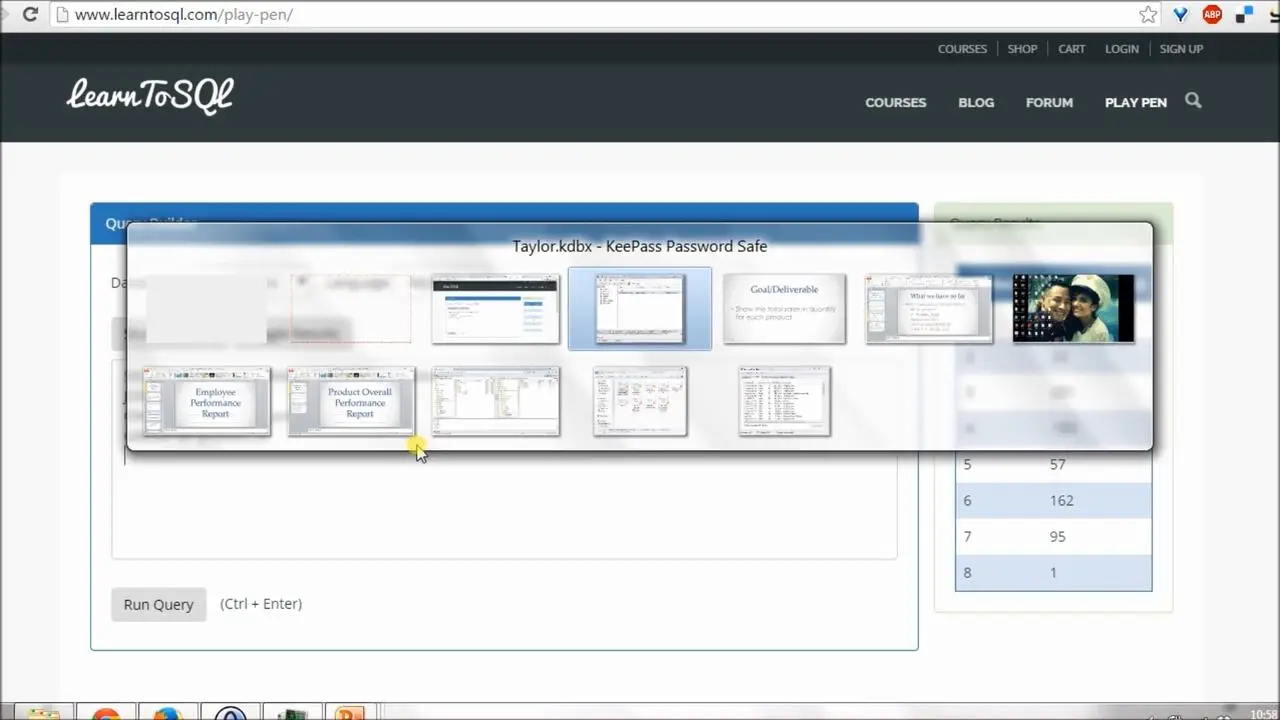Select result cell '57'
The image size is (1280, 720).
click(1057, 464)
